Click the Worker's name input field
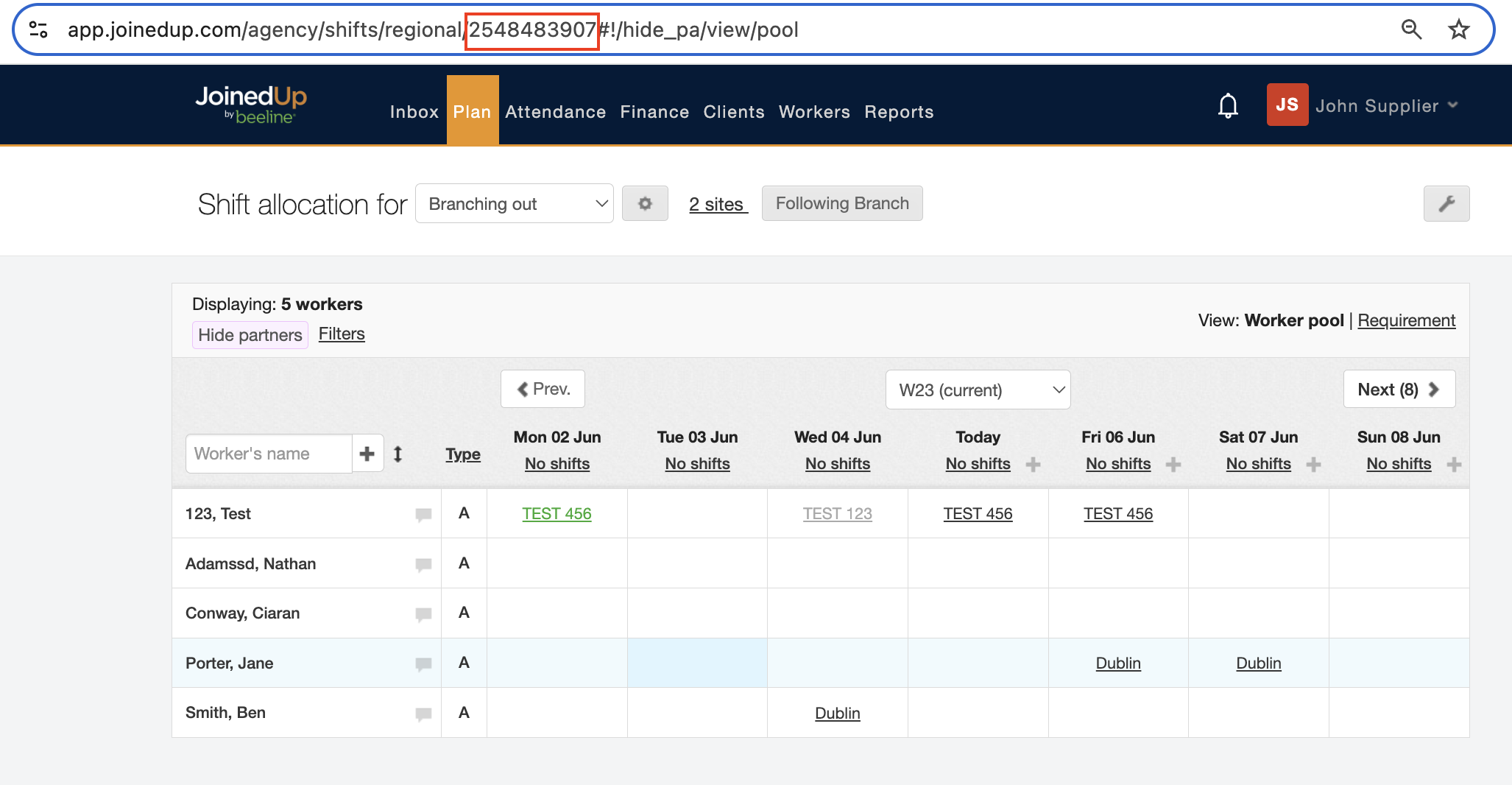1512x785 pixels. click(269, 454)
